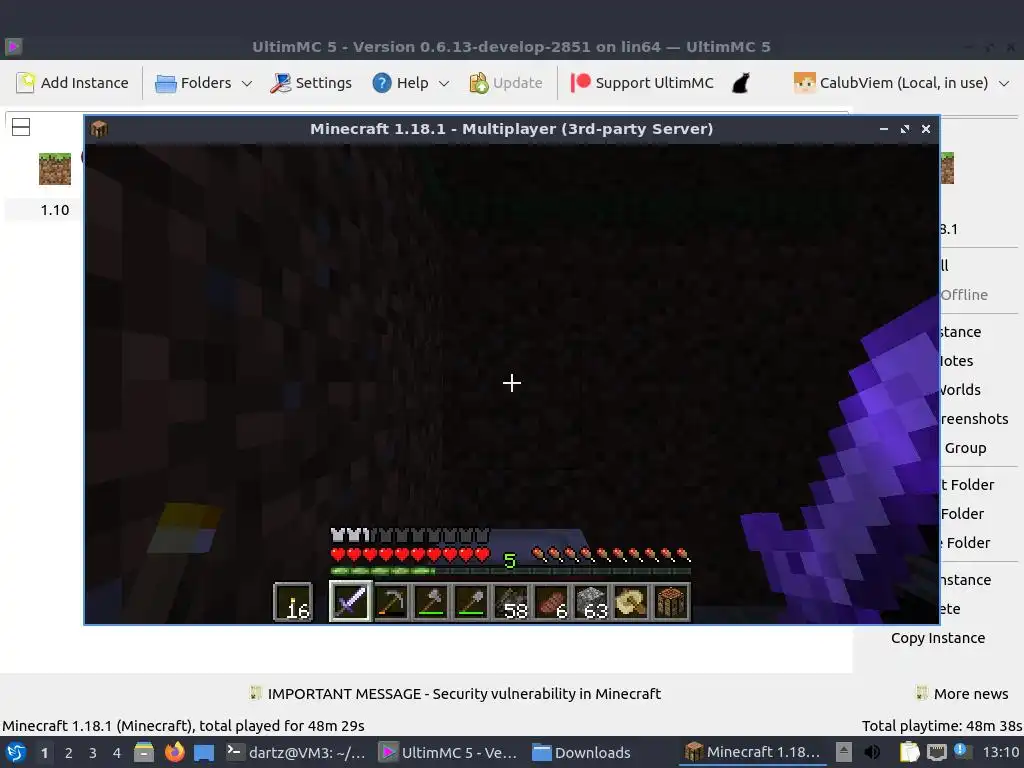This screenshot has width=1024, height=768.
Task: Switch to Downloads taskbar entry
Action: point(581,752)
